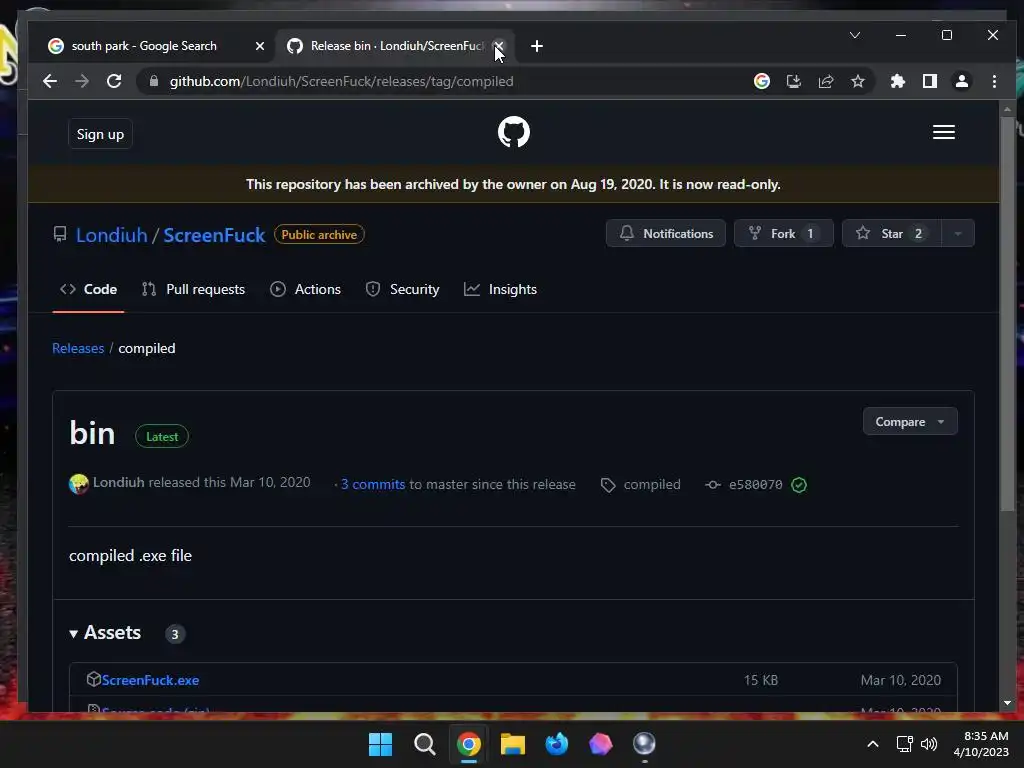Screen dimensions: 1024x768
Task: Open the Security tab
Action: click(x=402, y=289)
